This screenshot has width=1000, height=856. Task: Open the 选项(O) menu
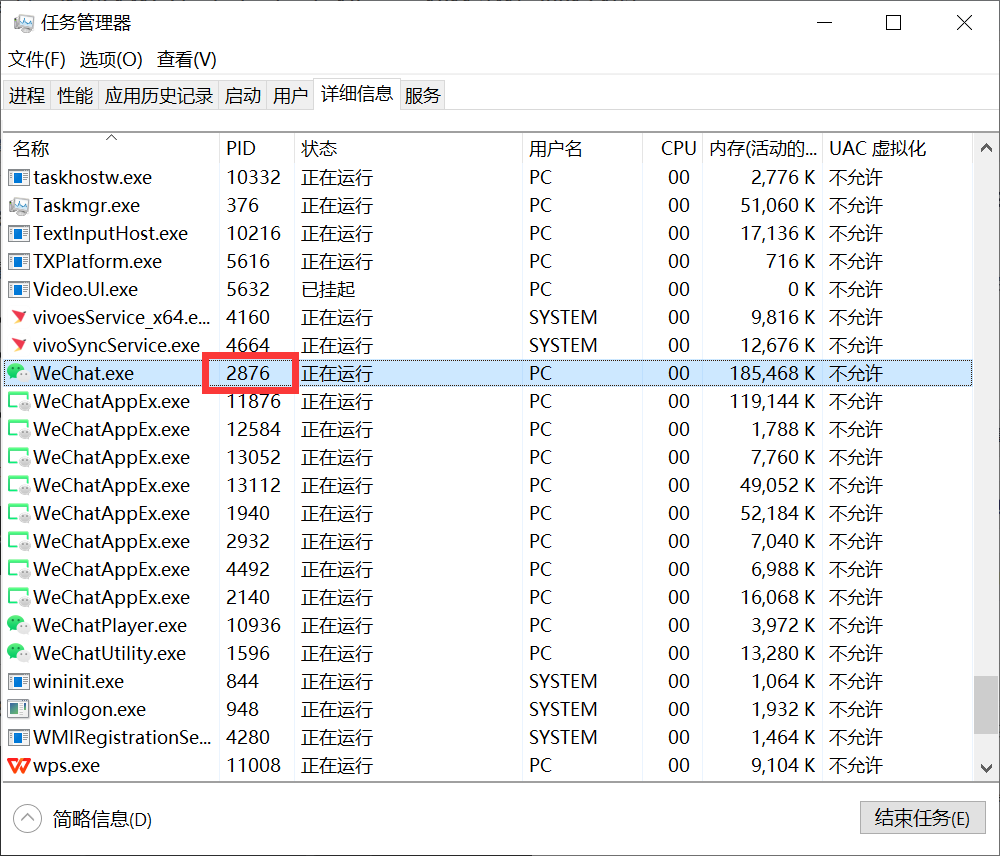pyautogui.click(x=111, y=59)
